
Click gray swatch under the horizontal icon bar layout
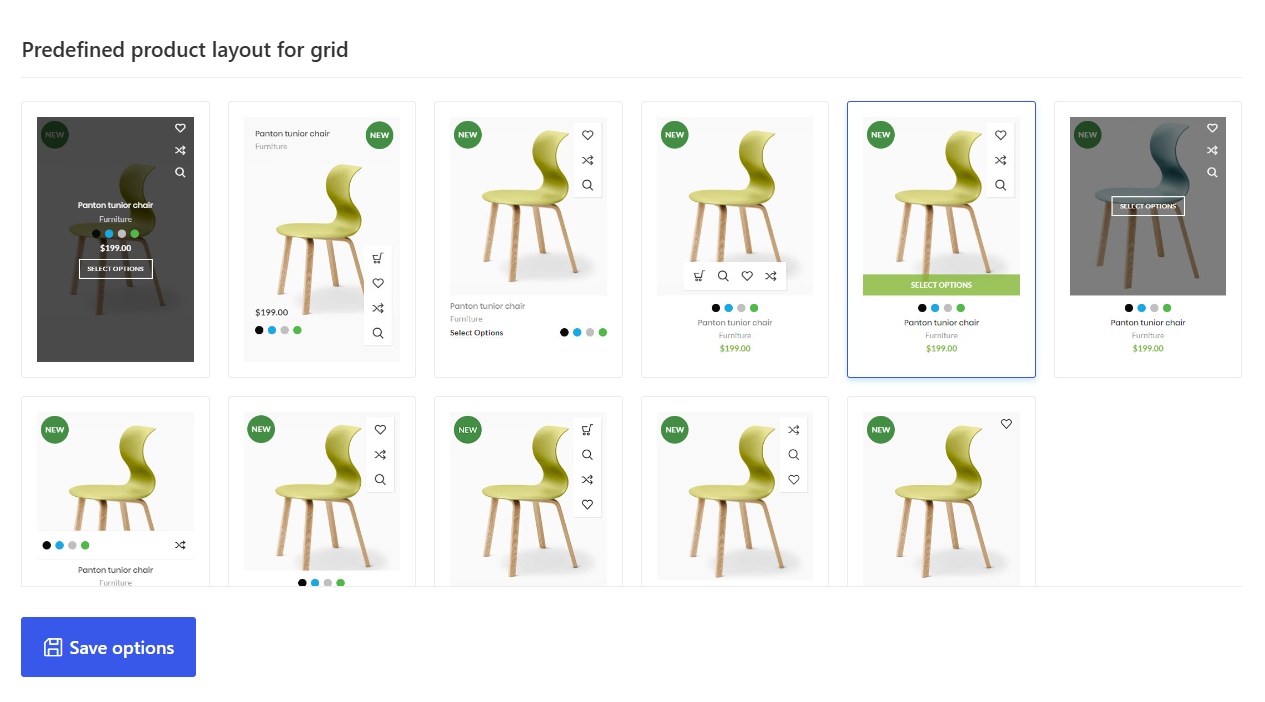click(x=741, y=308)
